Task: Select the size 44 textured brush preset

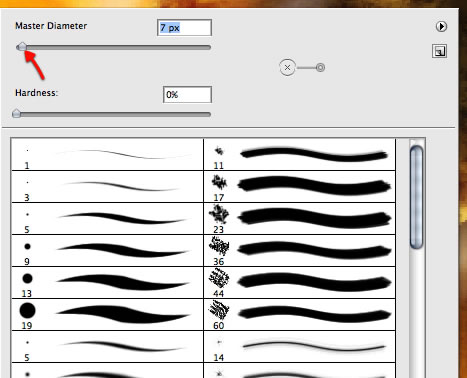Action: [299, 282]
